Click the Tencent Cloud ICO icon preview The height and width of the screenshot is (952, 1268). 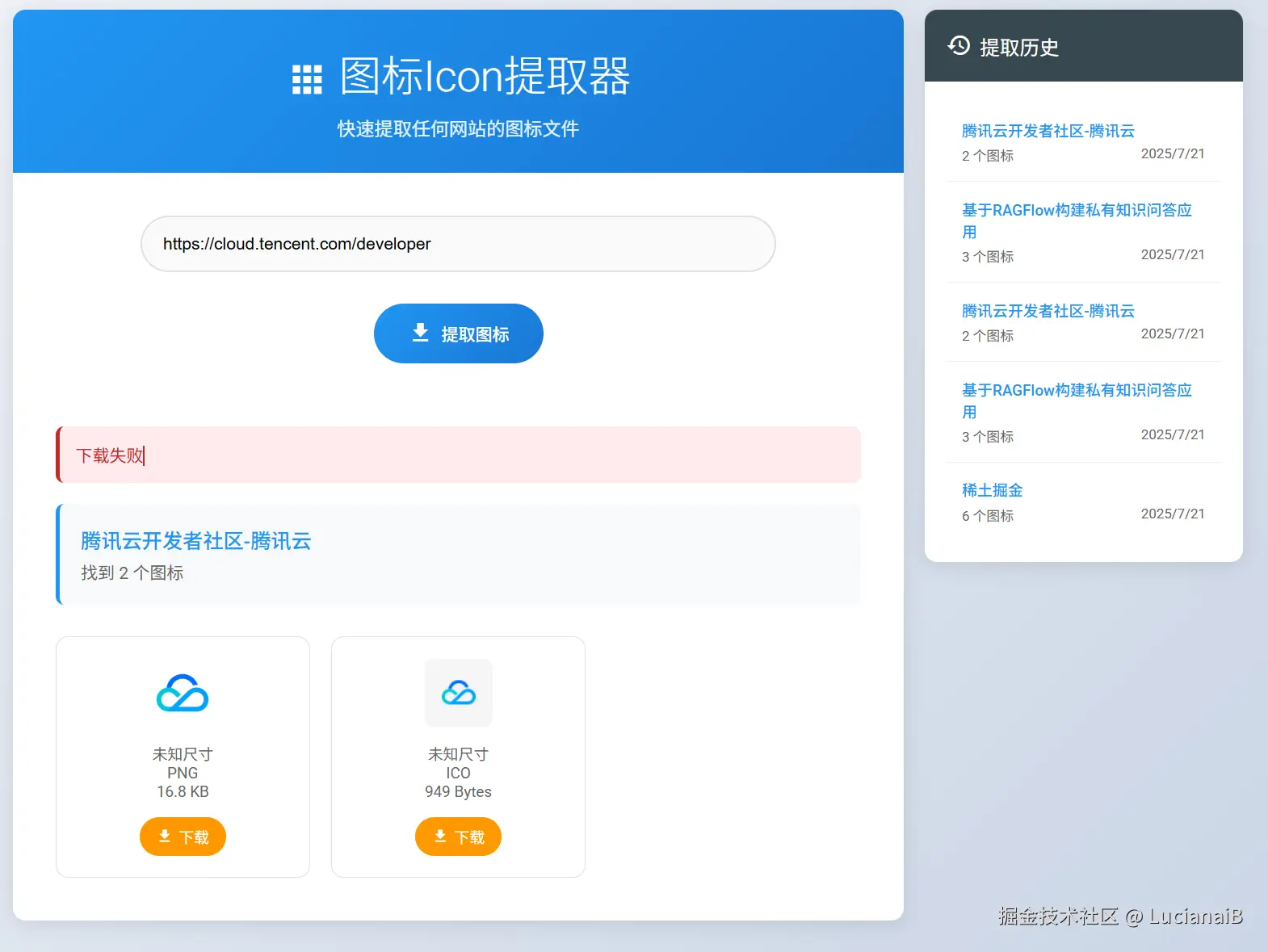click(459, 693)
